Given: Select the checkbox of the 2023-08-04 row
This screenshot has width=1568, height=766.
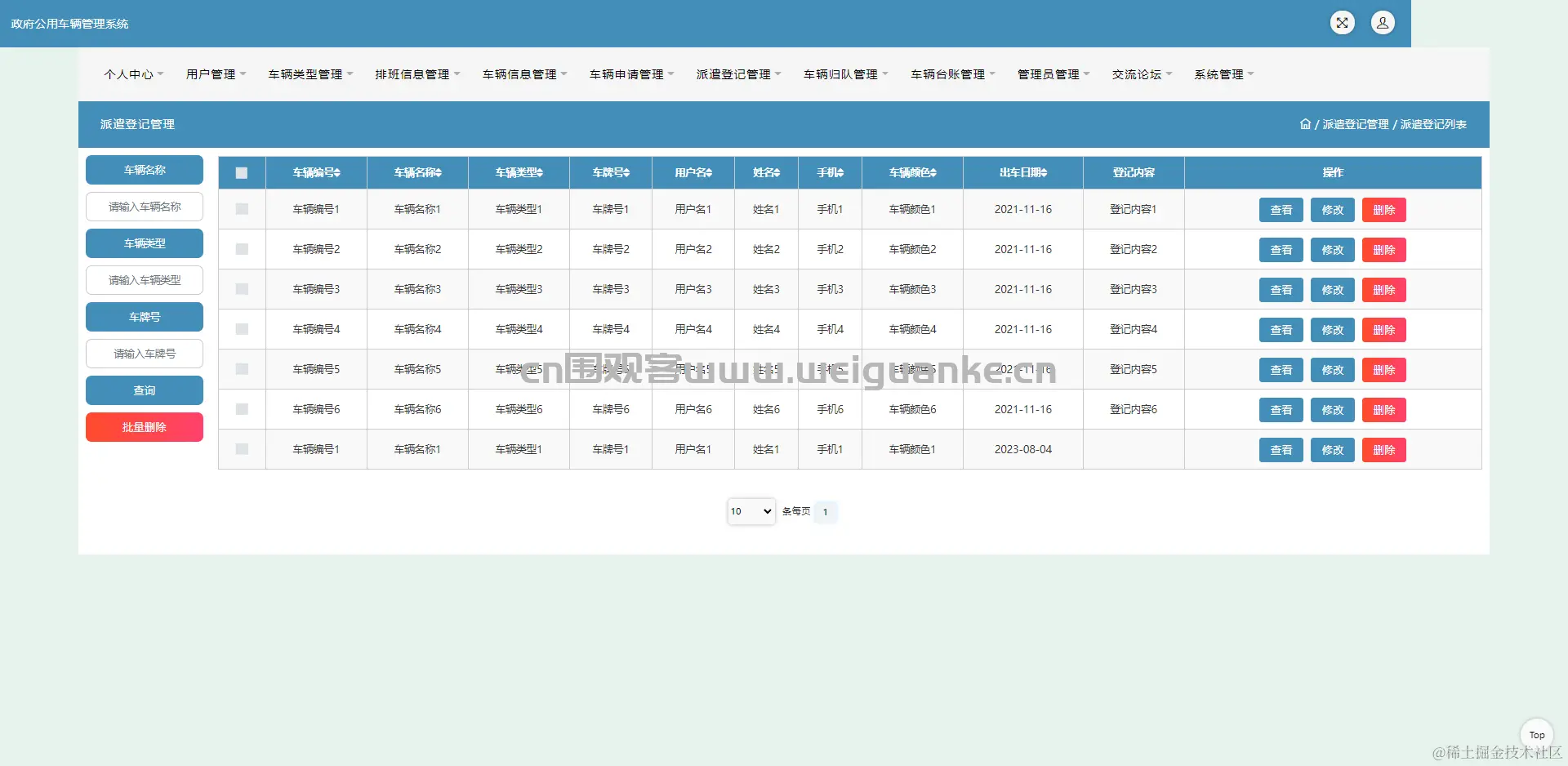Looking at the screenshot, I should [242, 449].
